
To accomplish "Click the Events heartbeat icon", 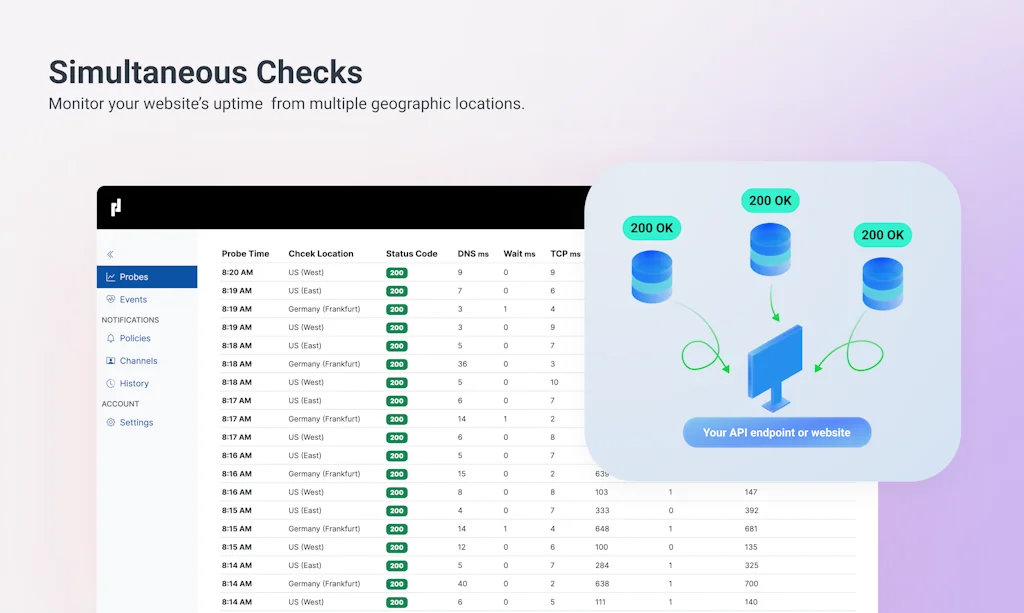I will 110,299.
